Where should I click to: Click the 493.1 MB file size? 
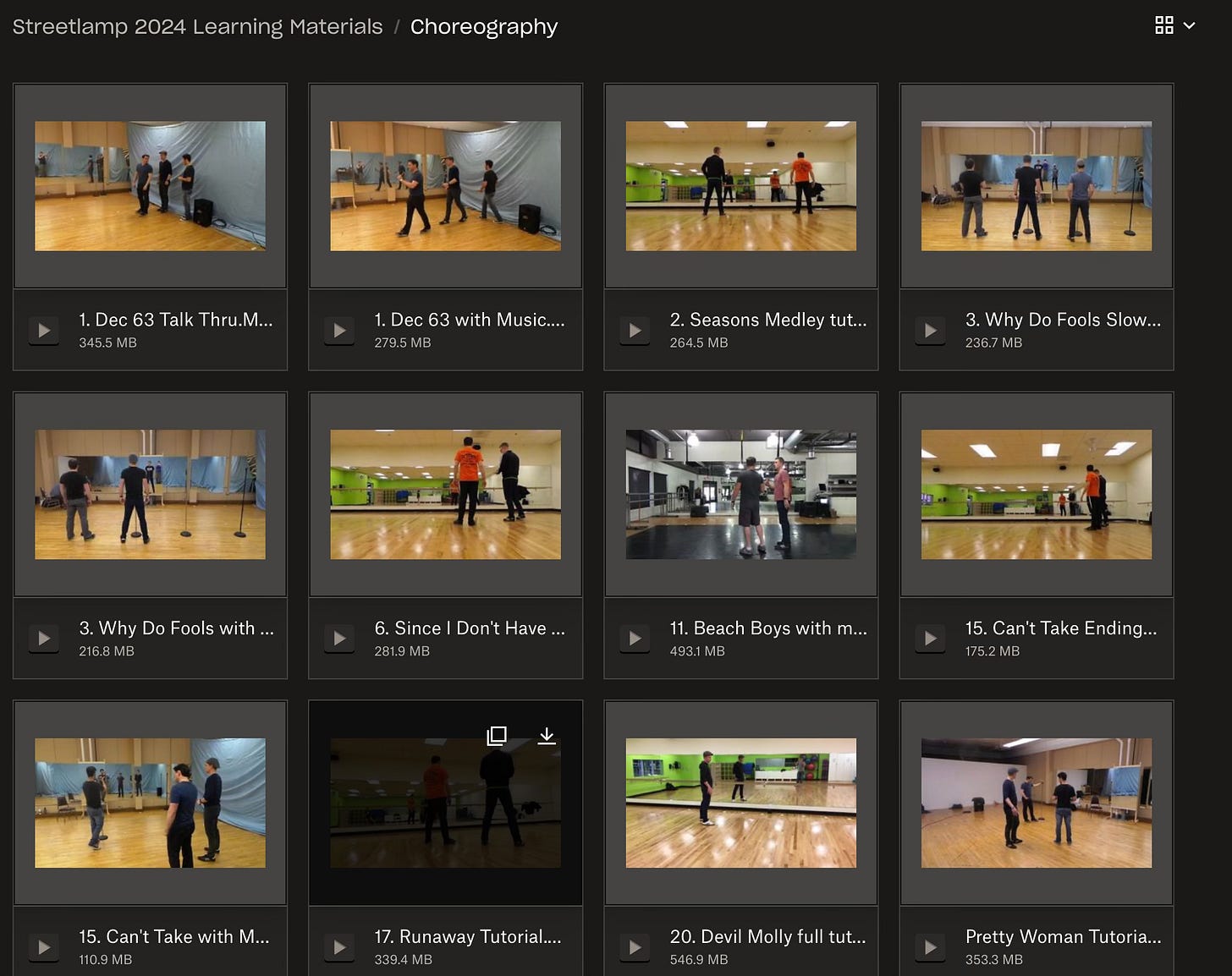point(697,651)
